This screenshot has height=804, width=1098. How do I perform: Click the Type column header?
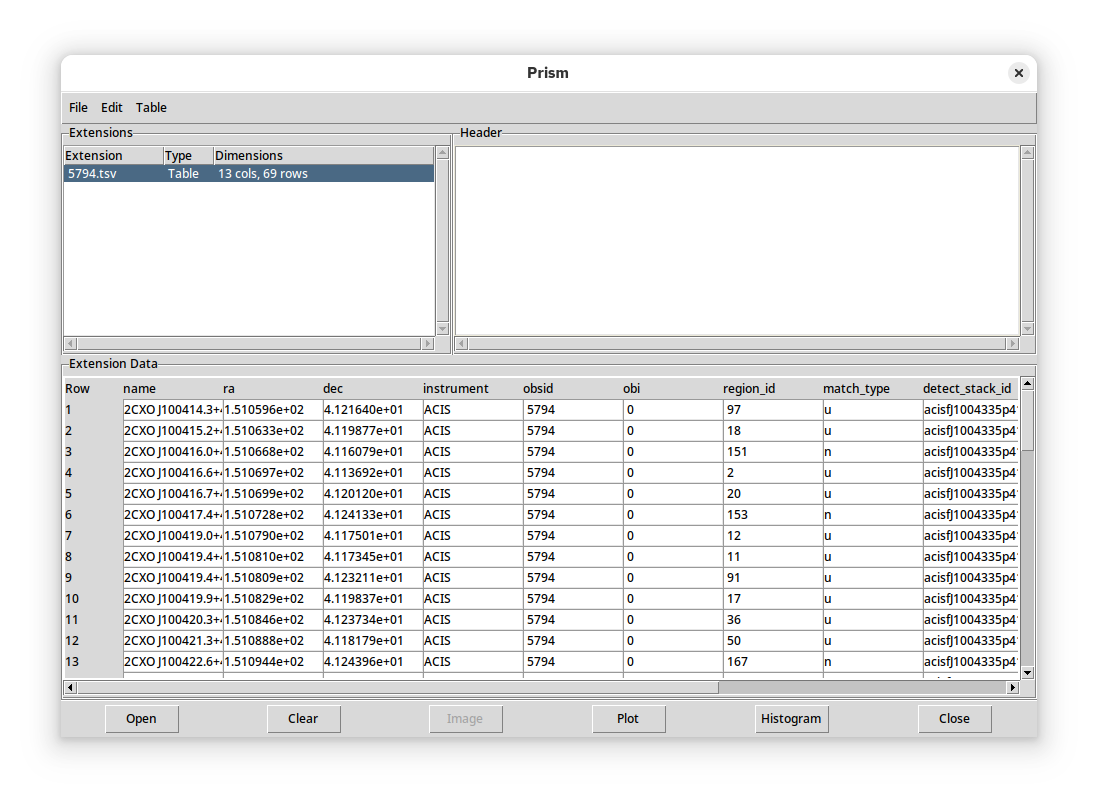pyautogui.click(x=188, y=155)
